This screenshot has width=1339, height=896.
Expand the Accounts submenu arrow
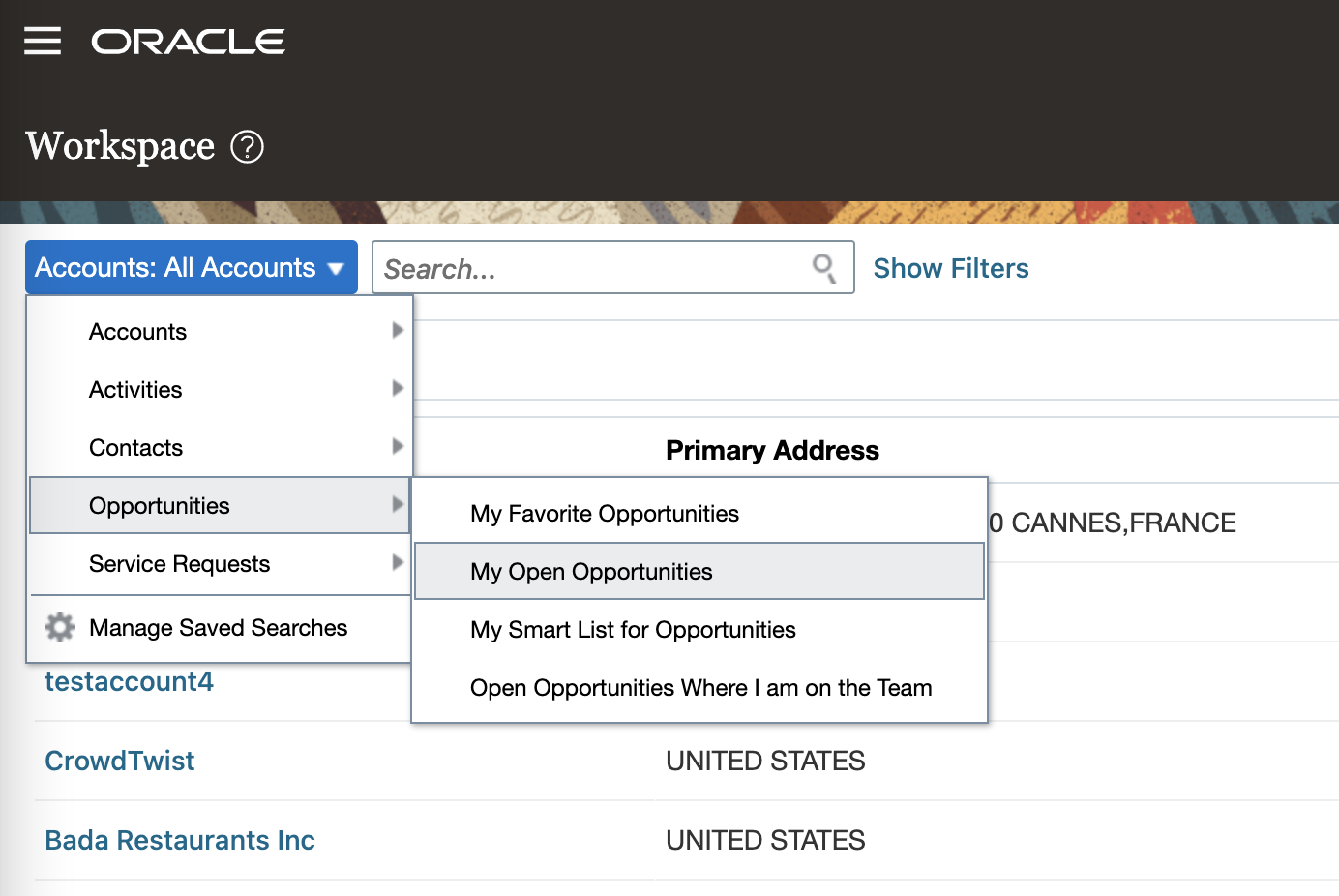tap(398, 330)
